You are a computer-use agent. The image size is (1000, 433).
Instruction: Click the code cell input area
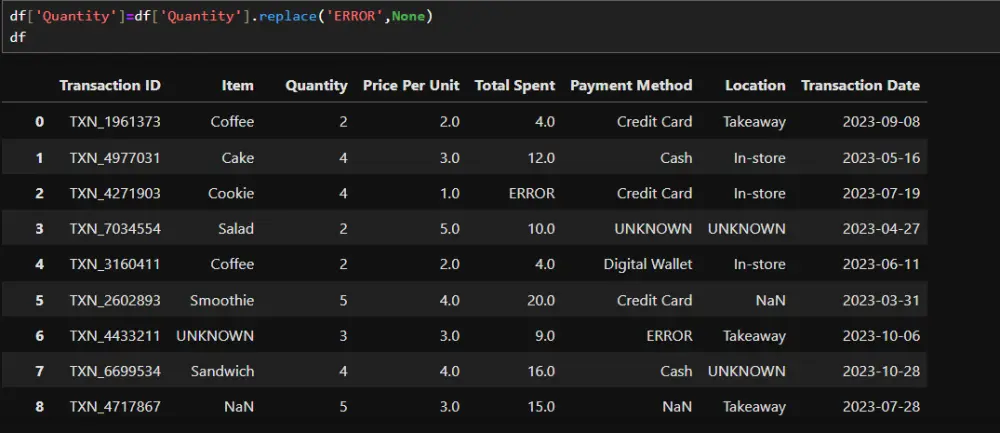[500, 27]
